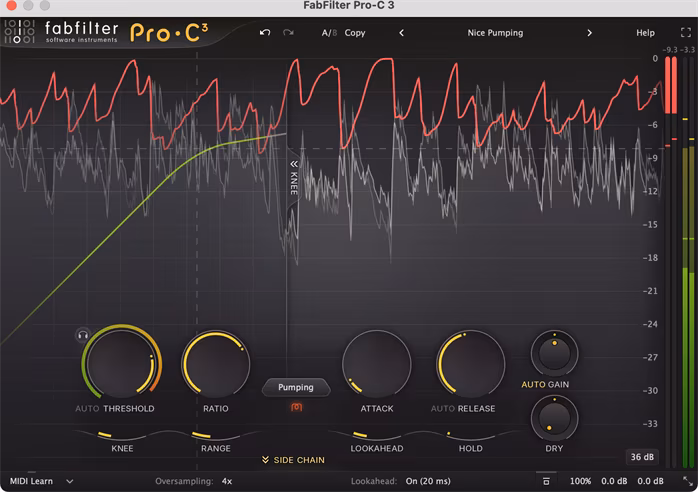Image resolution: width=698 pixels, height=492 pixels.
Task: Click the bottom bar box icon left of 100%
Action: tap(546, 481)
